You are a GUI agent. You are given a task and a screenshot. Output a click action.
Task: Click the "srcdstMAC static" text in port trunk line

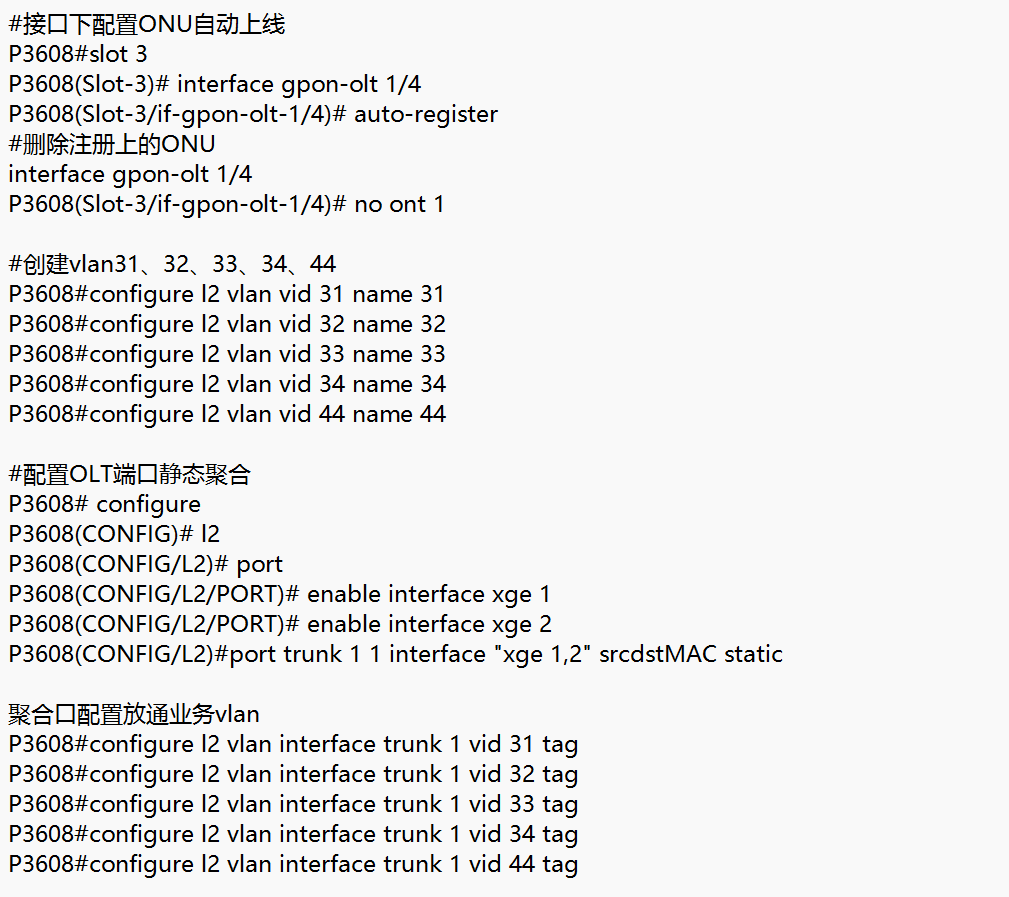coord(691,654)
